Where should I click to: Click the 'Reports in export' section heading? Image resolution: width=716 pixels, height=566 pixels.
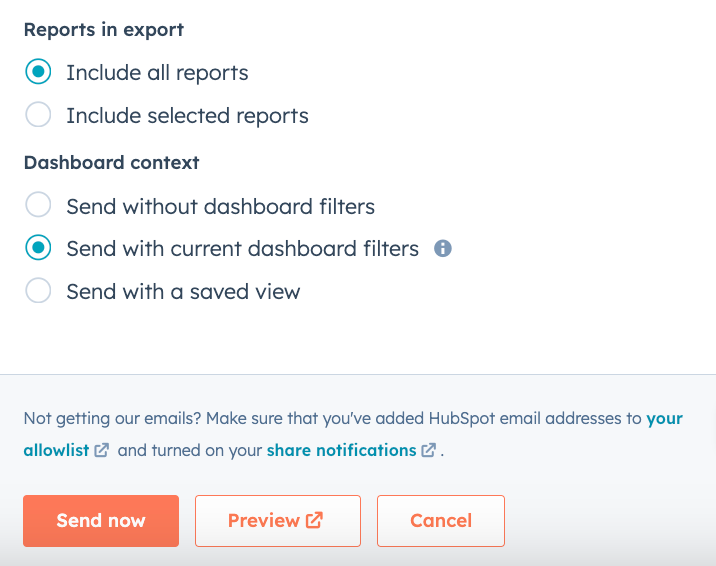point(104,29)
